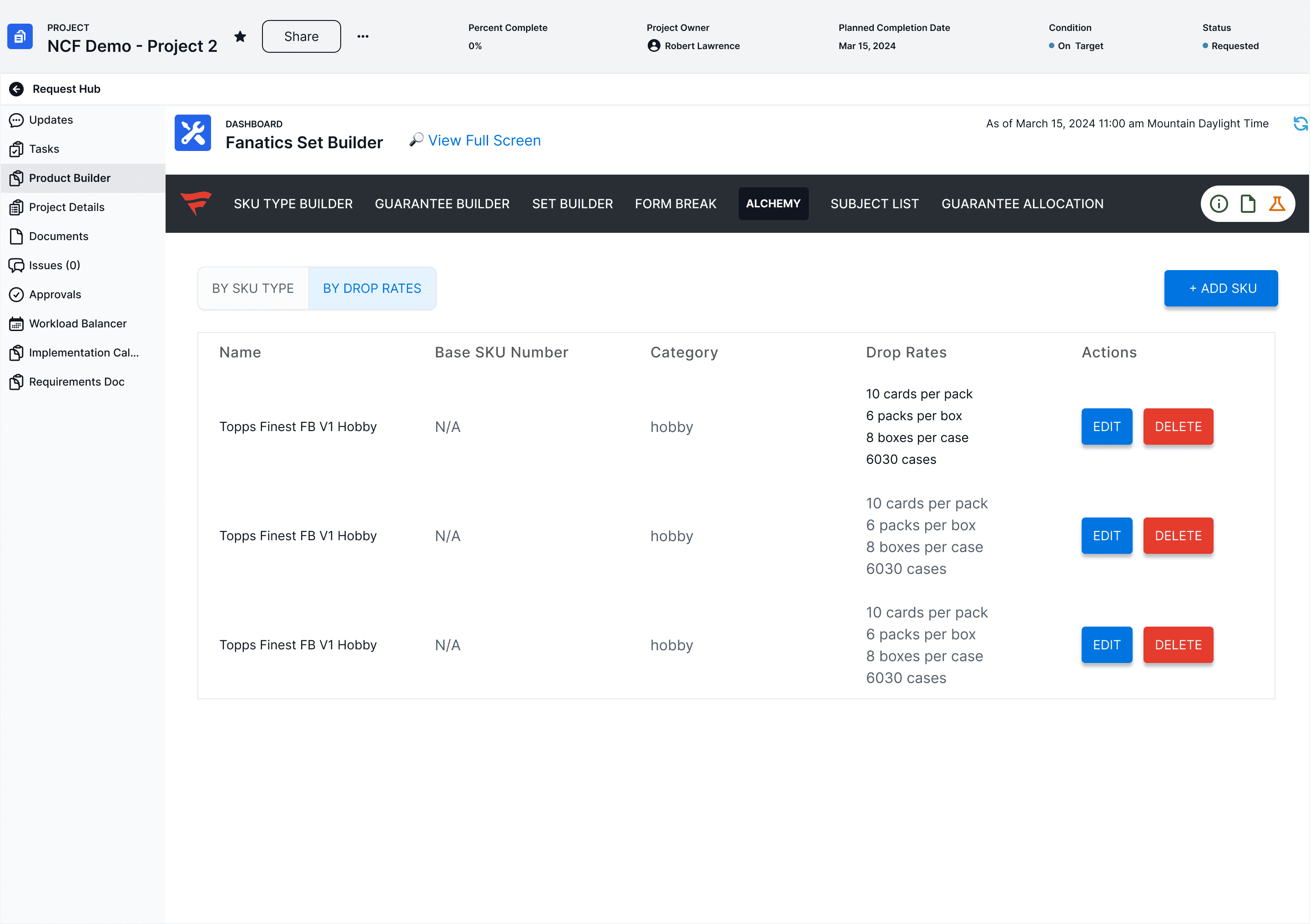Open the ALCHEMY tab
The width and height of the screenshot is (1310, 924).
[773, 204]
